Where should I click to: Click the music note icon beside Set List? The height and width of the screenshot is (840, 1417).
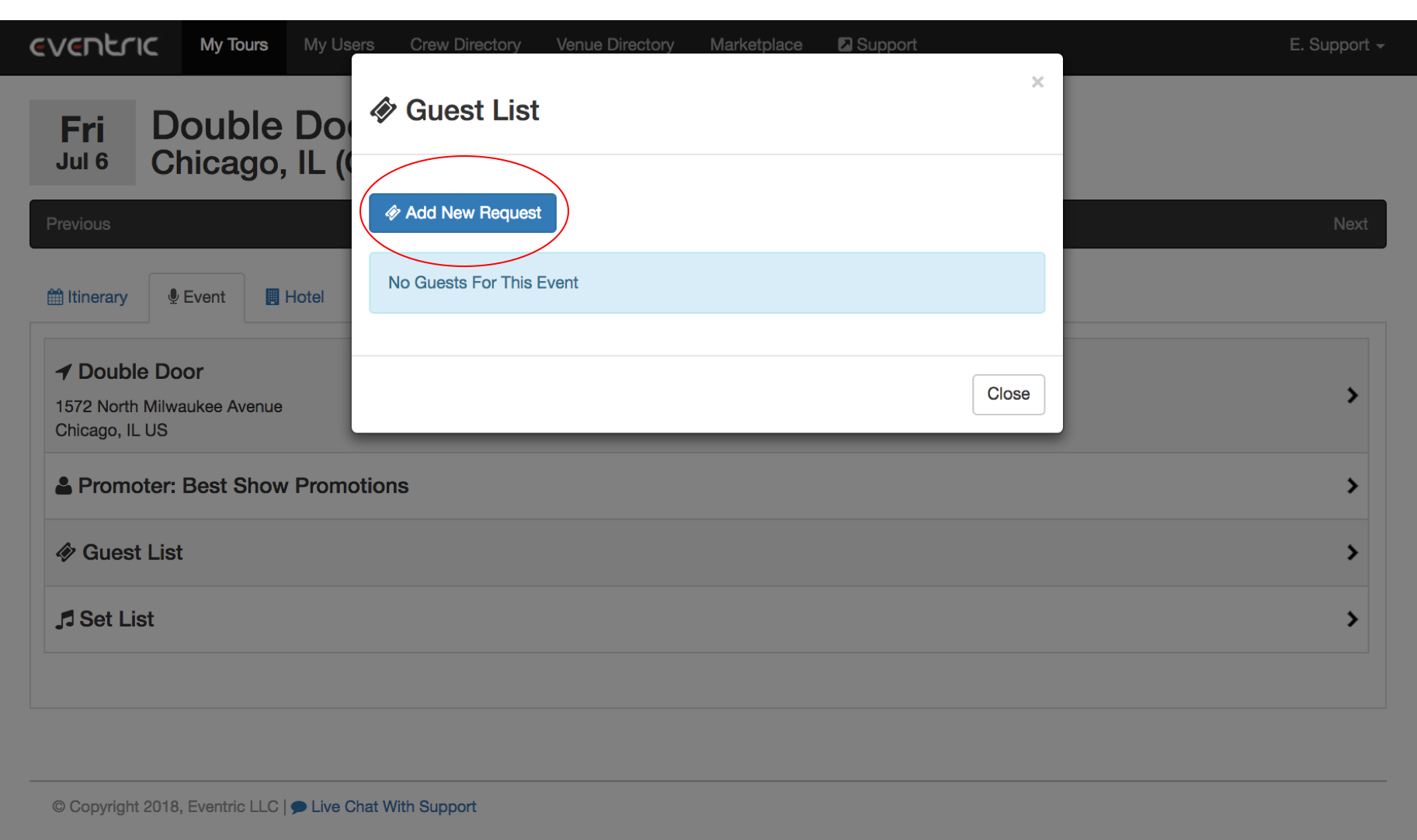64,620
